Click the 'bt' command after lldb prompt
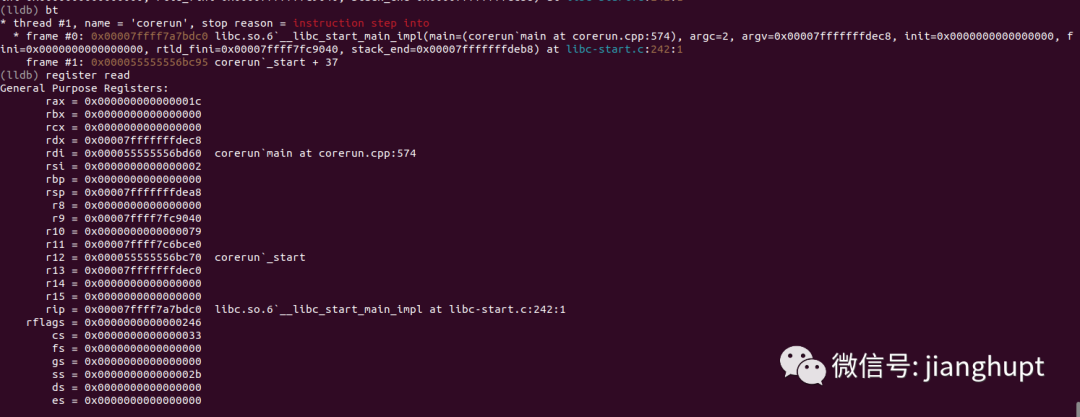 pos(52,10)
